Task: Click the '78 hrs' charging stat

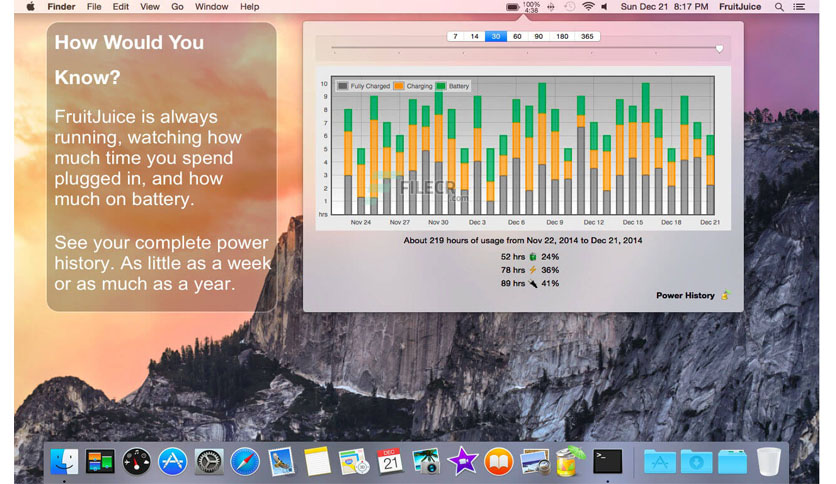Action: click(x=512, y=270)
